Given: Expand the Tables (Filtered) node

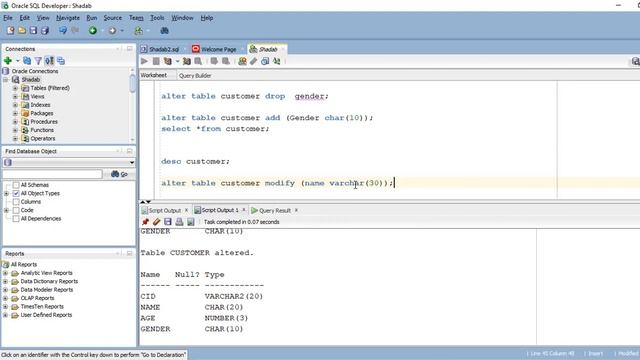Looking at the screenshot, I should click(x=15, y=88).
